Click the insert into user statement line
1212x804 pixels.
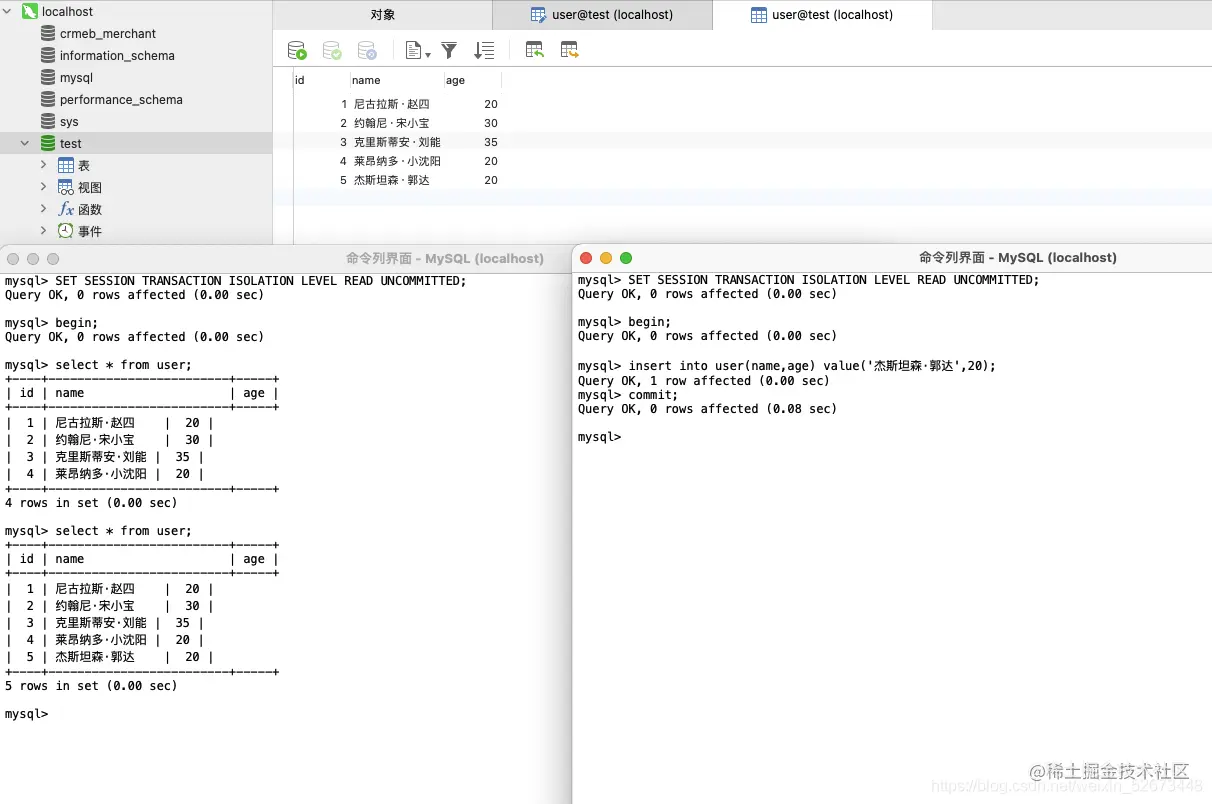(787, 366)
